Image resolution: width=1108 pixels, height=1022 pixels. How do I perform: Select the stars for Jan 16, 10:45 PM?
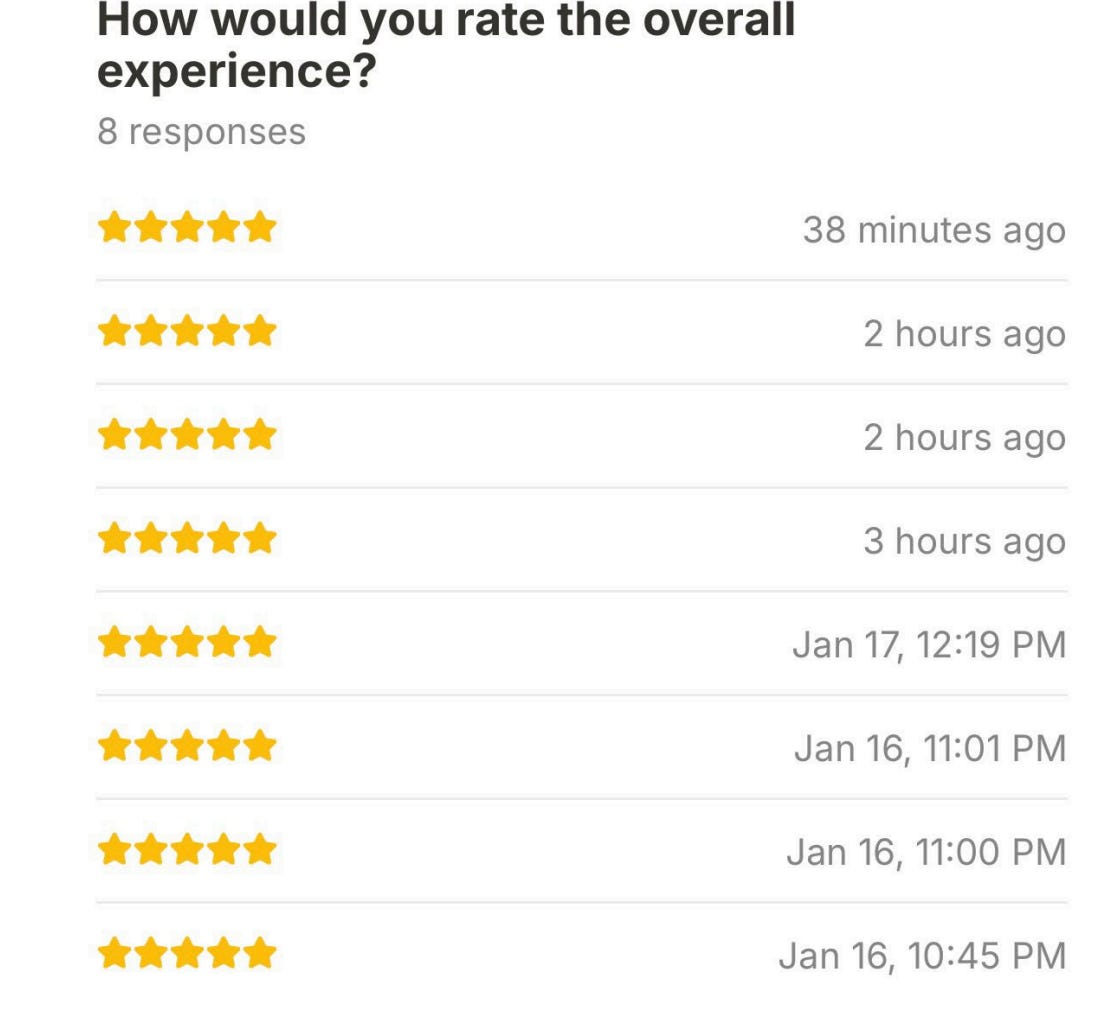[187, 953]
